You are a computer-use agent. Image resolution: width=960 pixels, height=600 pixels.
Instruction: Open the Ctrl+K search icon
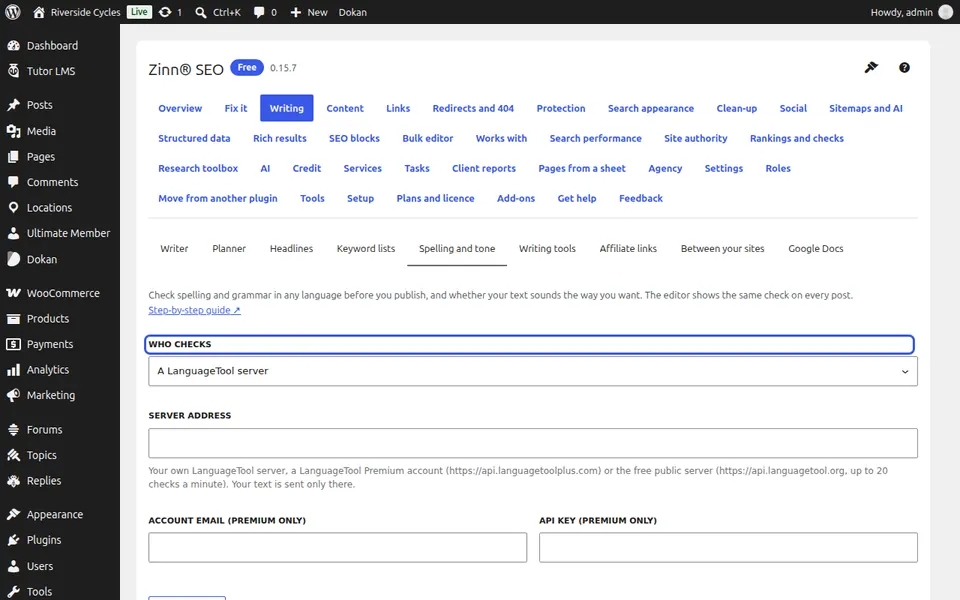200,12
